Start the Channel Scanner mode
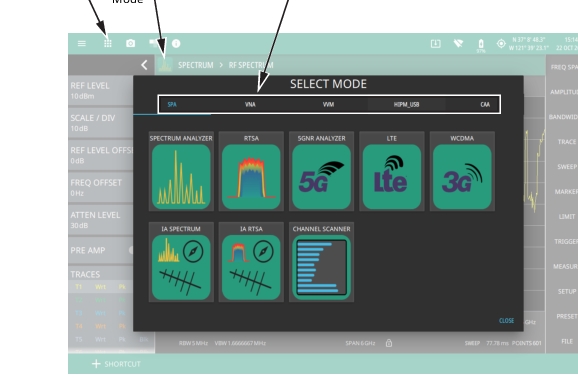578x379 pixels. pos(321,267)
